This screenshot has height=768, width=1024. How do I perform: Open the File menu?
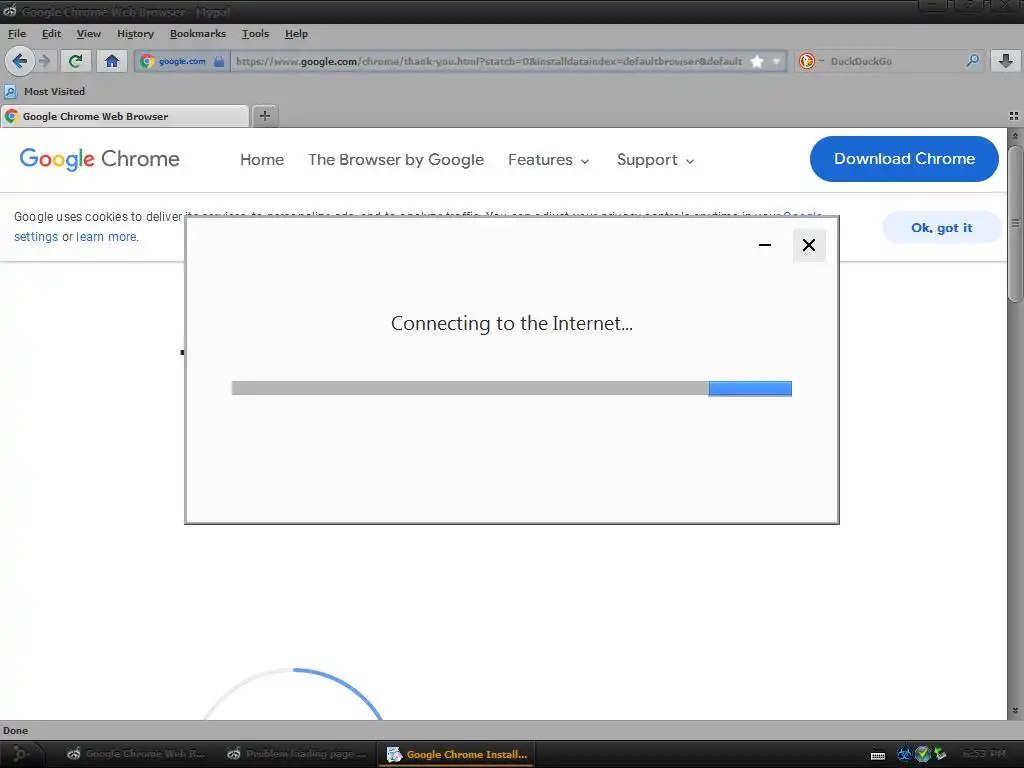coord(17,33)
